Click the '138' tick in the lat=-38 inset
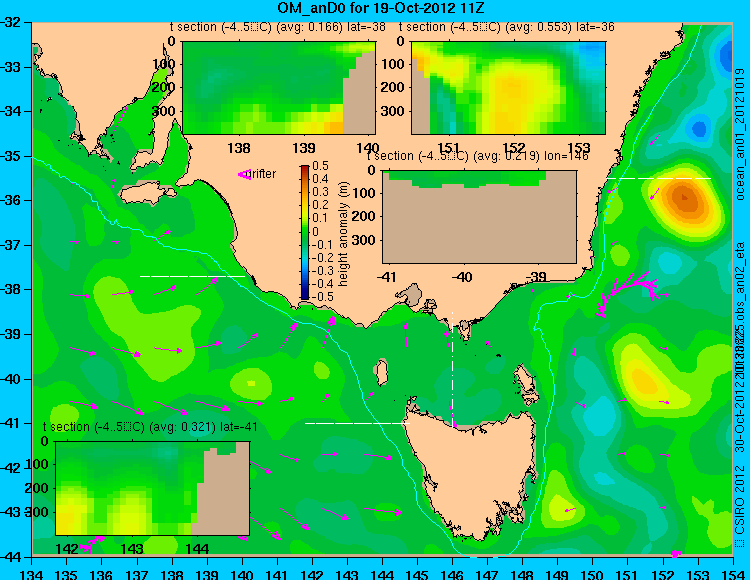The image size is (750, 580). point(238,148)
